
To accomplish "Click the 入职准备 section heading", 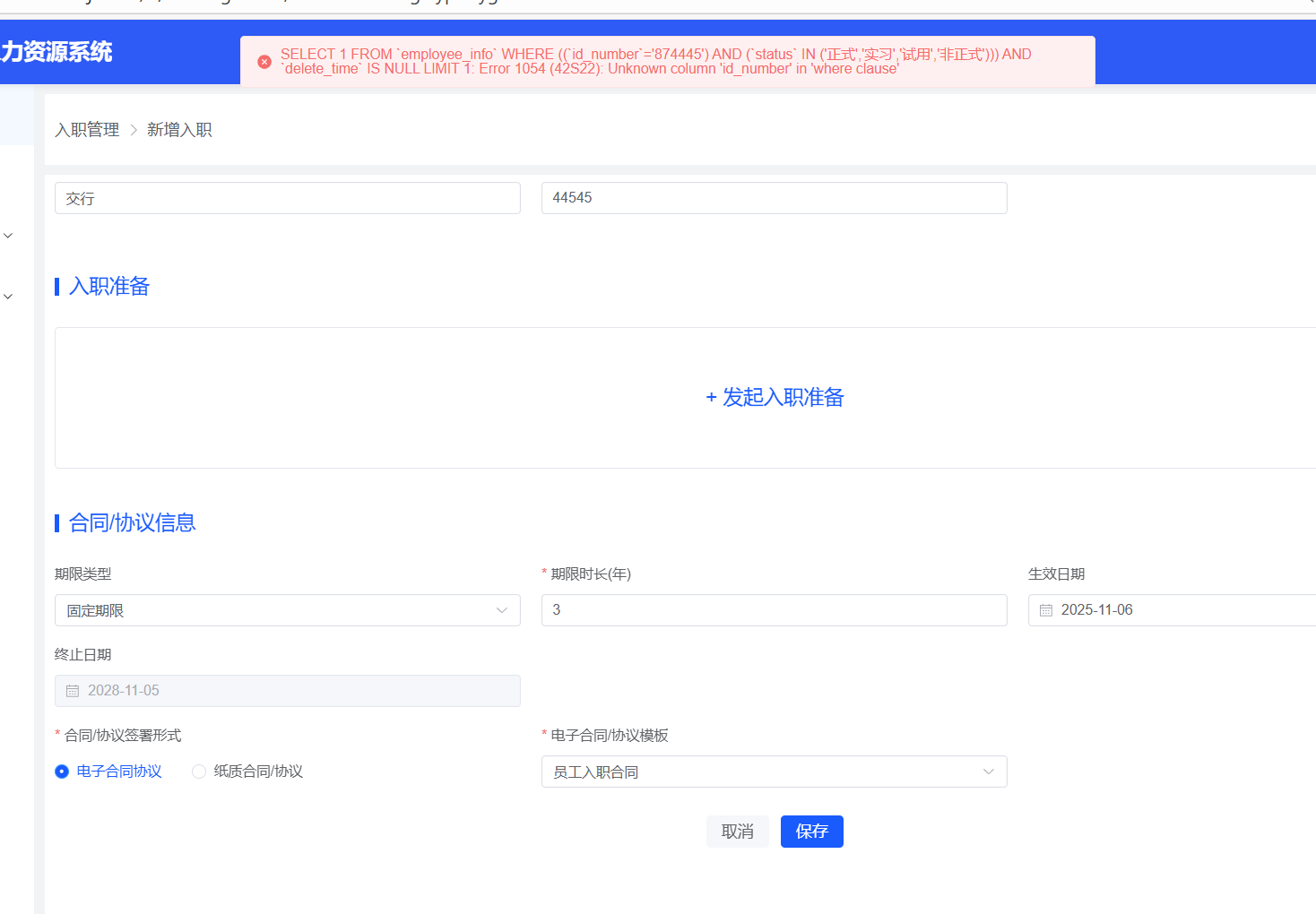I will click(x=109, y=286).
